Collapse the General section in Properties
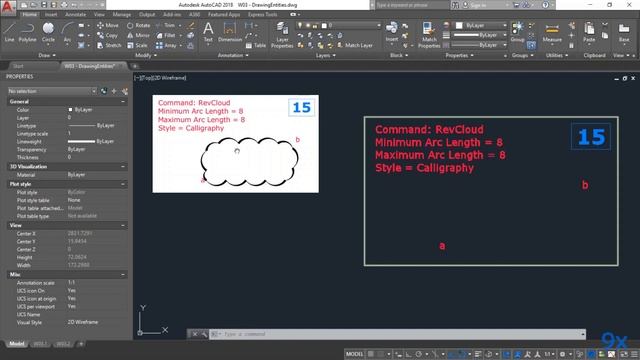The height and width of the screenshot is (360, 640). (123, 101)
